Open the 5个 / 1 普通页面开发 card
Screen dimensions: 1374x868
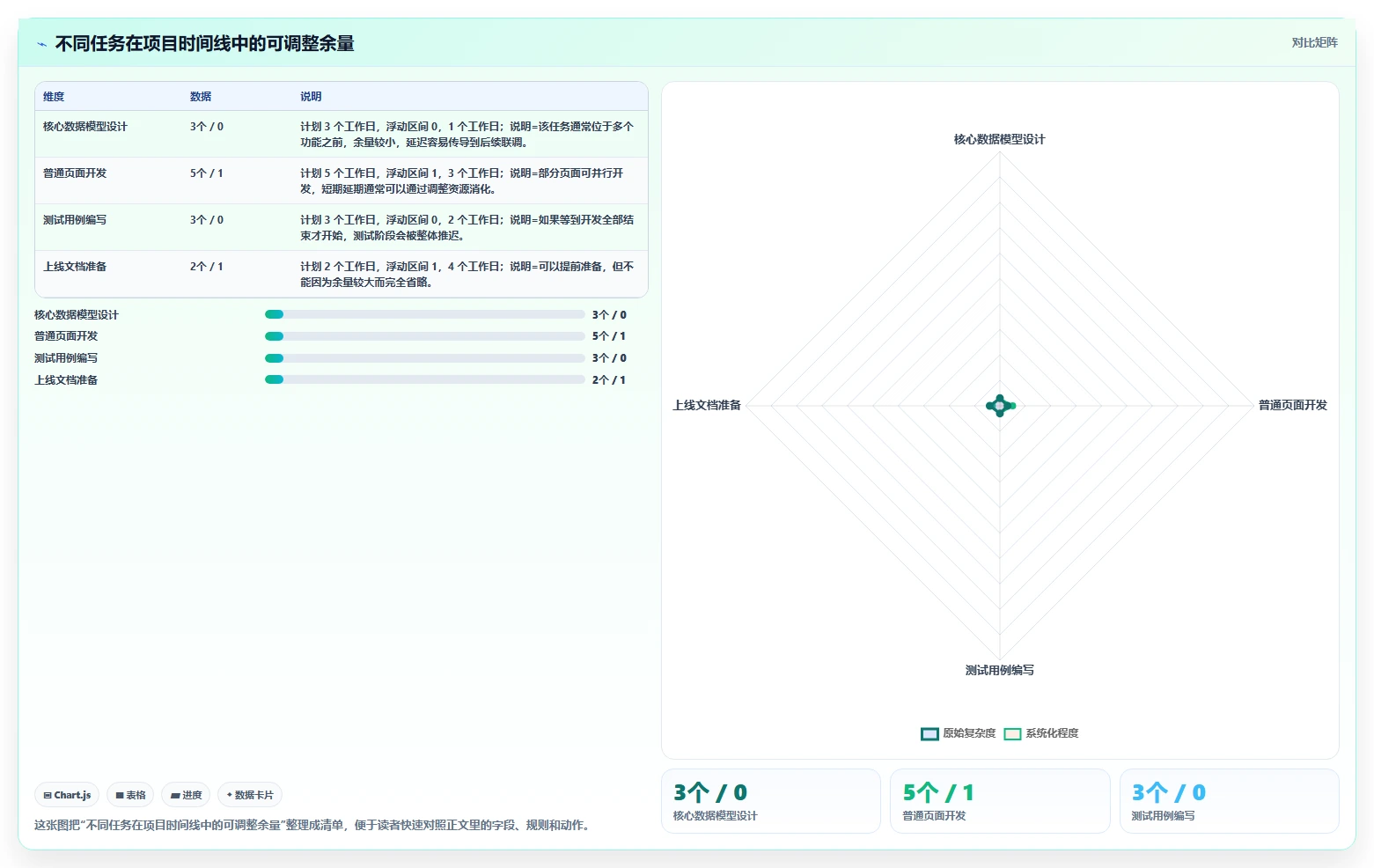[x=1000, y=801]
